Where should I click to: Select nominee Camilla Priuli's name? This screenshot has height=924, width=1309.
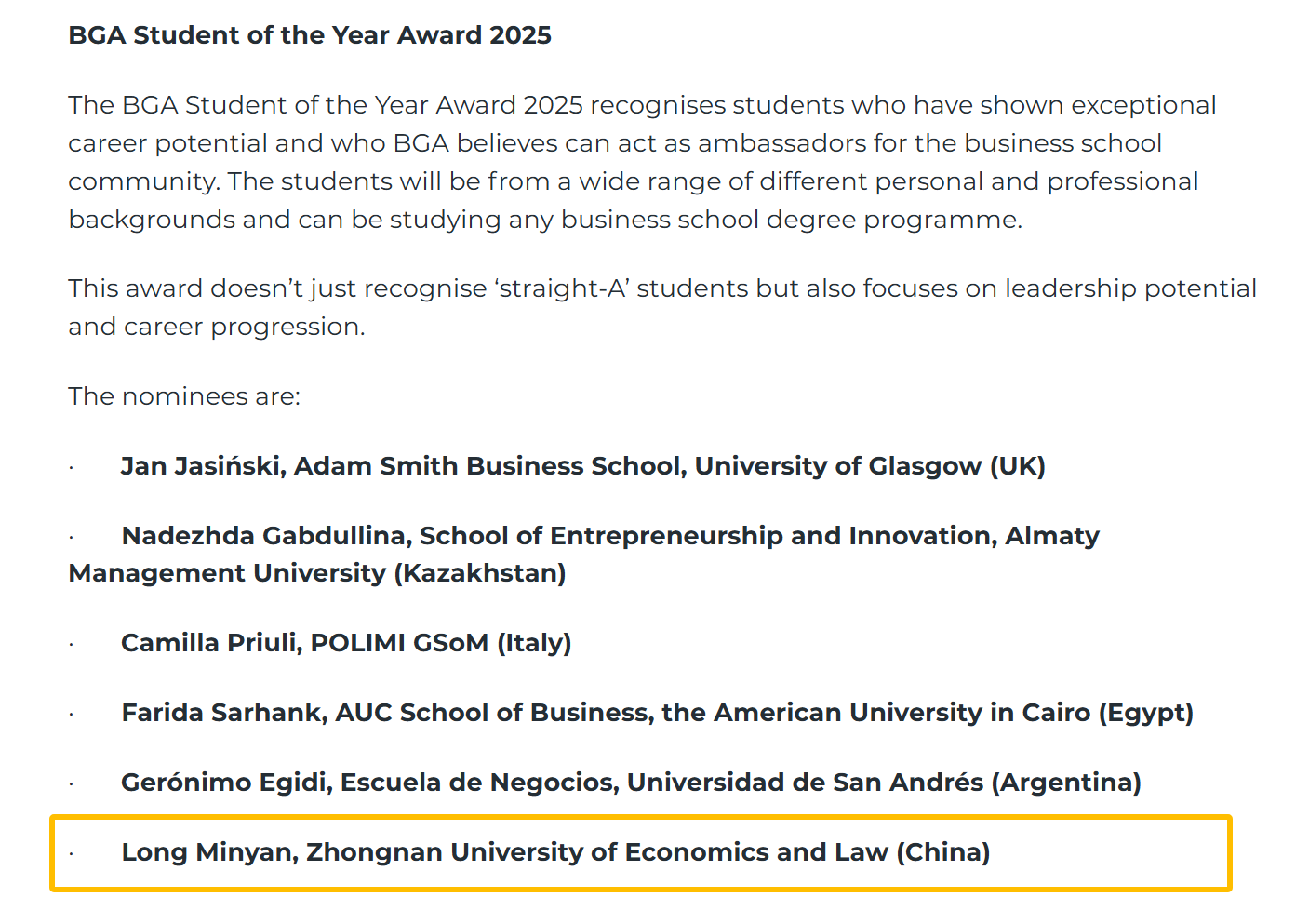(x=211, y=643)
